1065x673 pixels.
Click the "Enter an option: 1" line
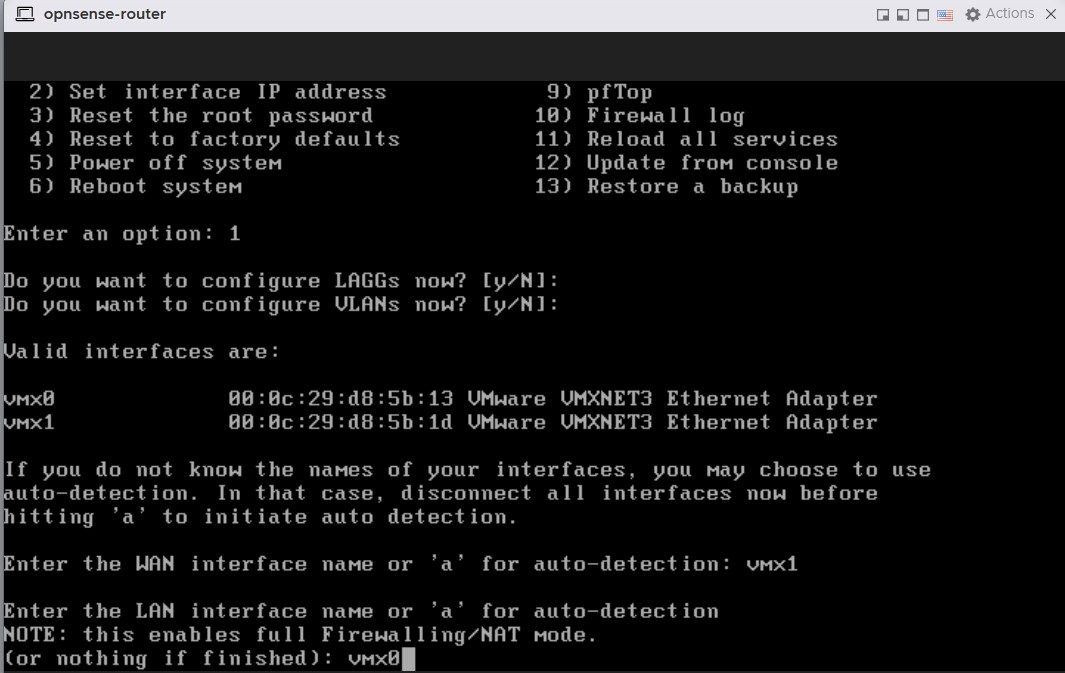[x=122, y=234]
